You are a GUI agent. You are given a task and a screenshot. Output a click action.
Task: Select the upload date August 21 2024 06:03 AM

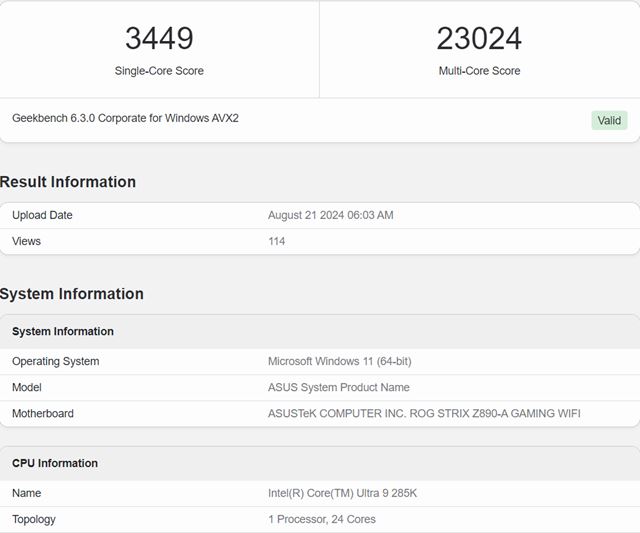pyautogui.click(x=331, y=215)
